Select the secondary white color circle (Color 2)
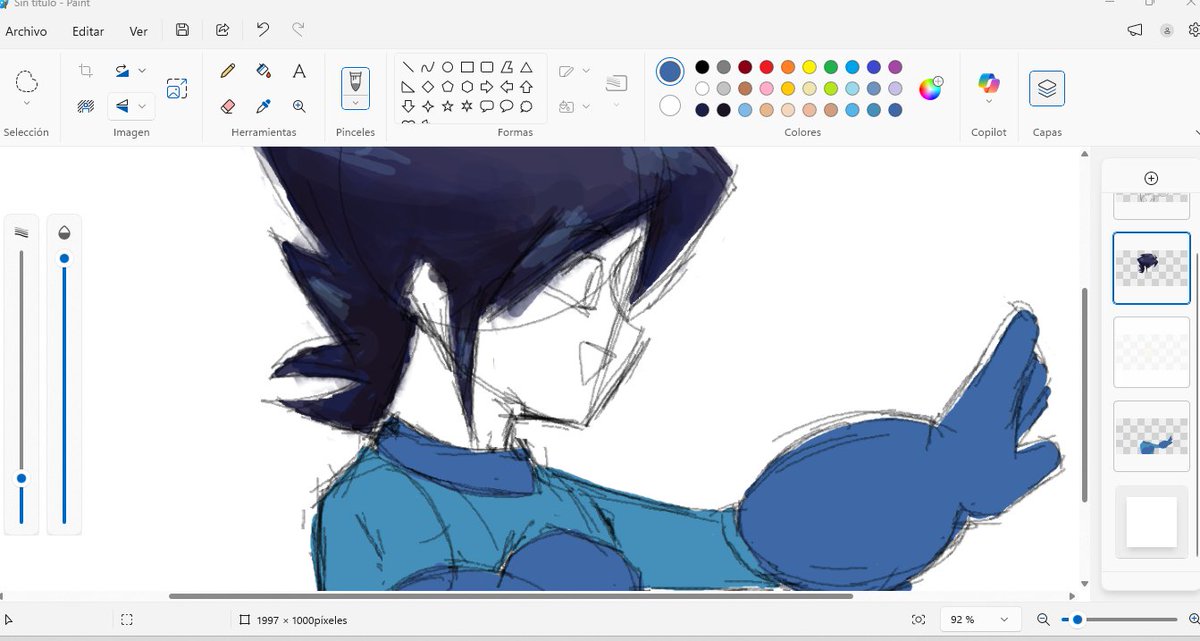This screenshot has width=1200, height=641. (x=670, y=105)
